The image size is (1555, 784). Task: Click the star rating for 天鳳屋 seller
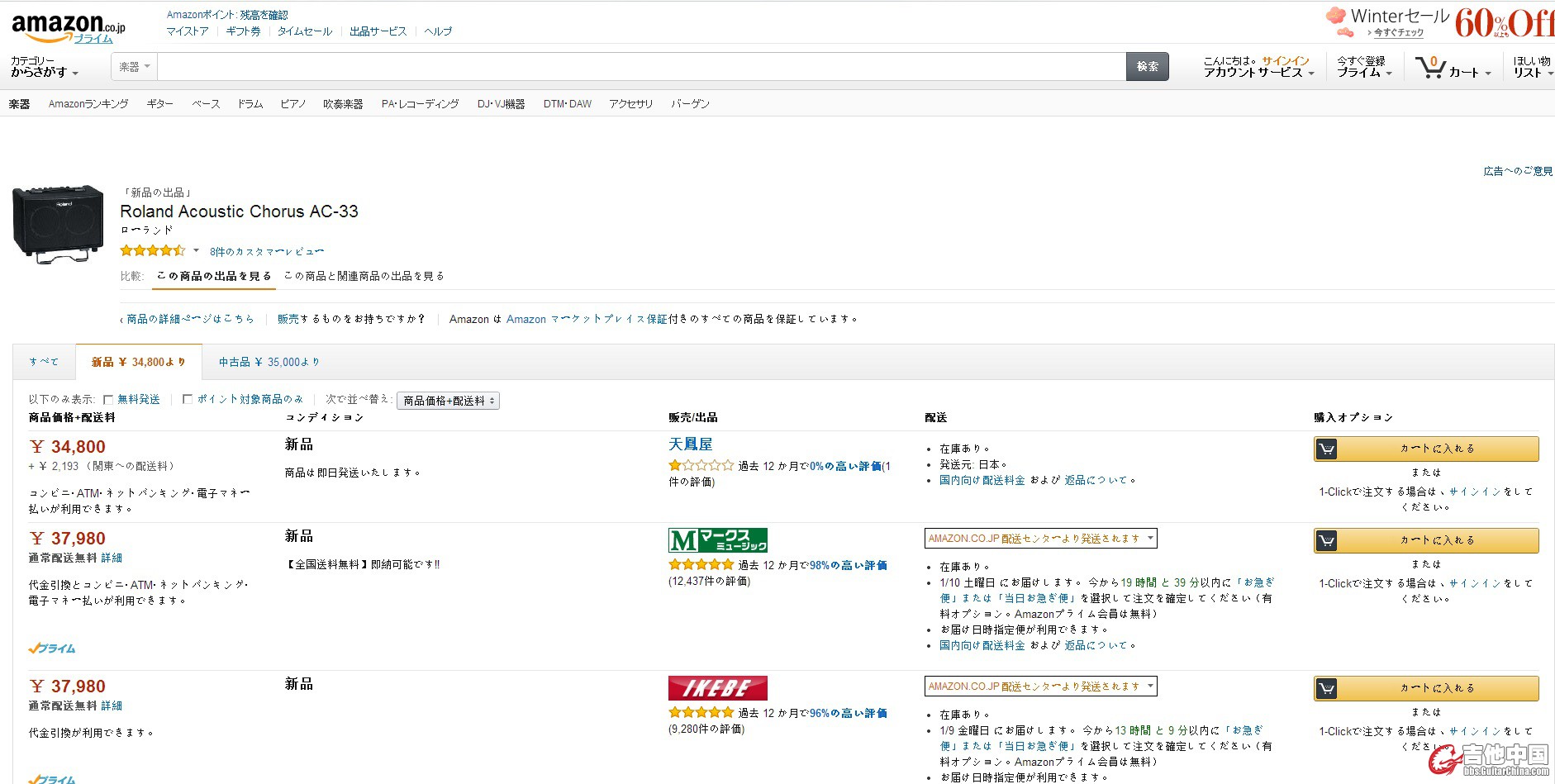pyautogui.click(x=701, y=465)
